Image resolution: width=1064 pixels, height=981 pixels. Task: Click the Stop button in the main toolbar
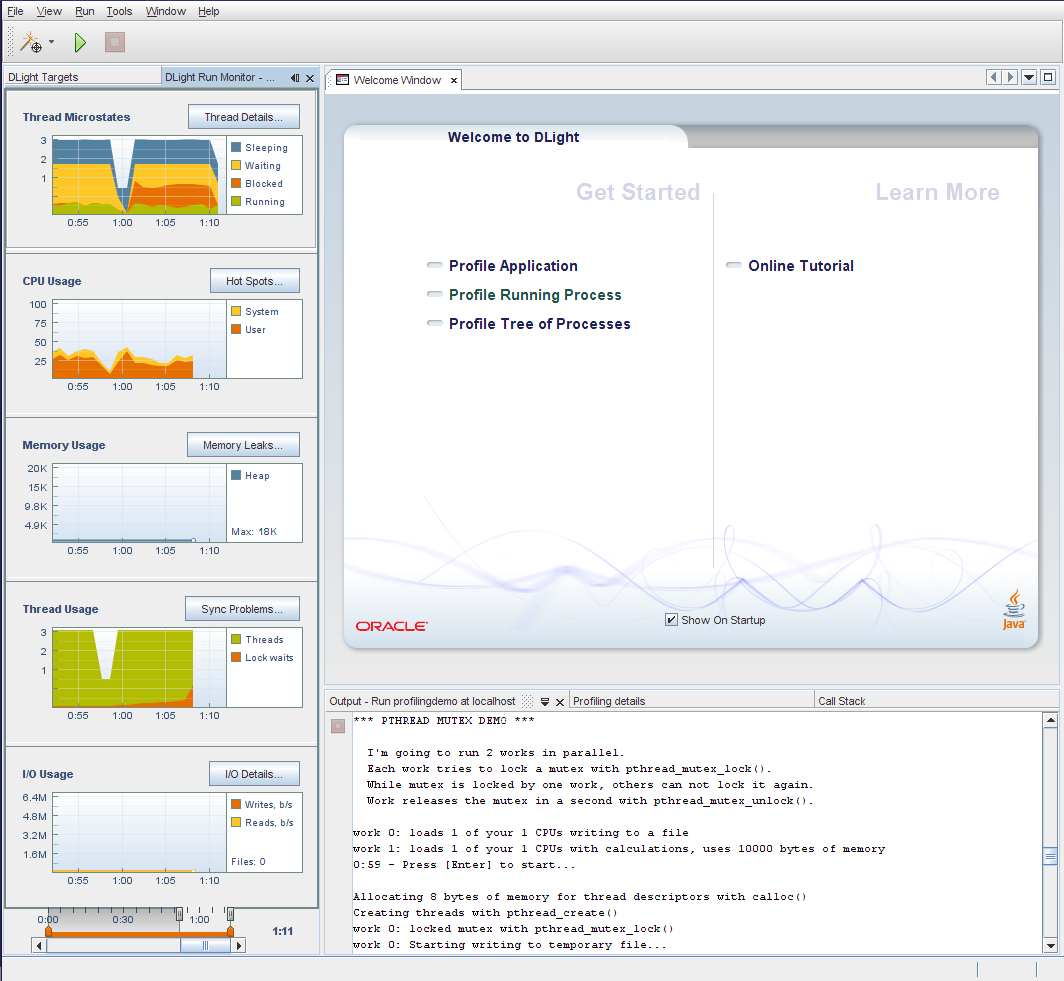(115, 43)
